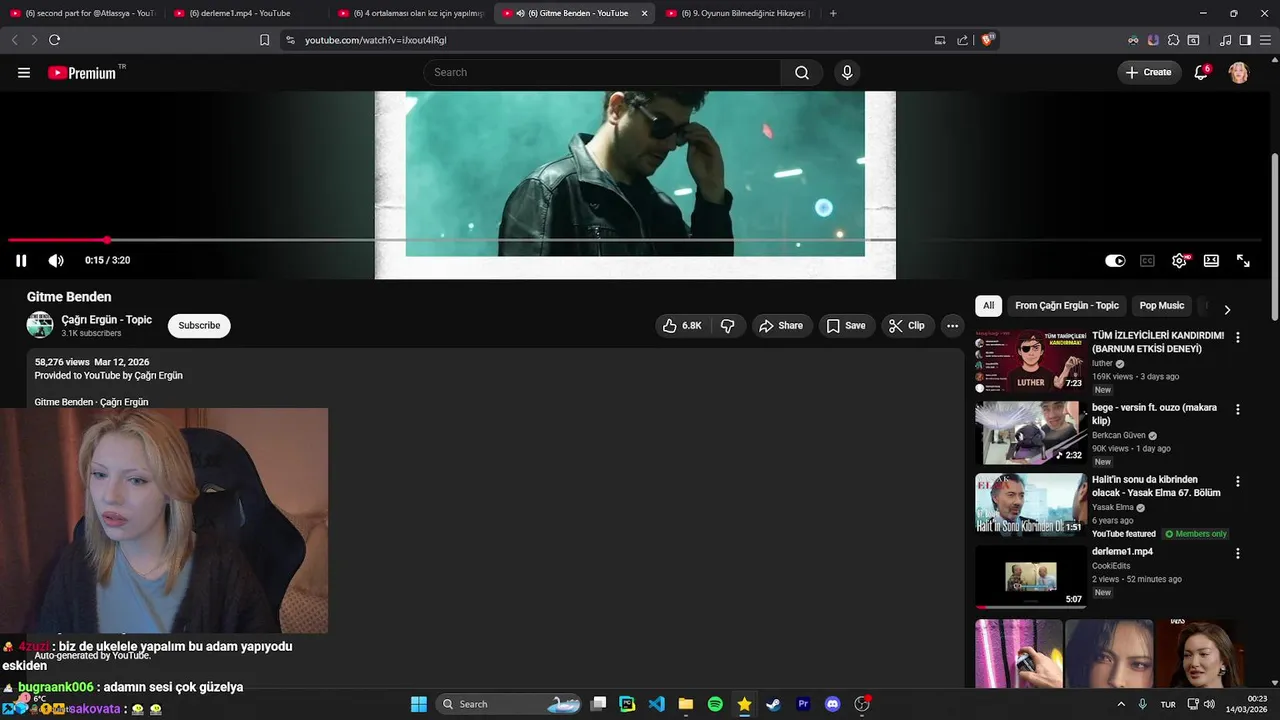This screenshot has width=1280, height=720.
Task: Open Windows Start menu
Action: pyautogui.click(x=419, y=704)
